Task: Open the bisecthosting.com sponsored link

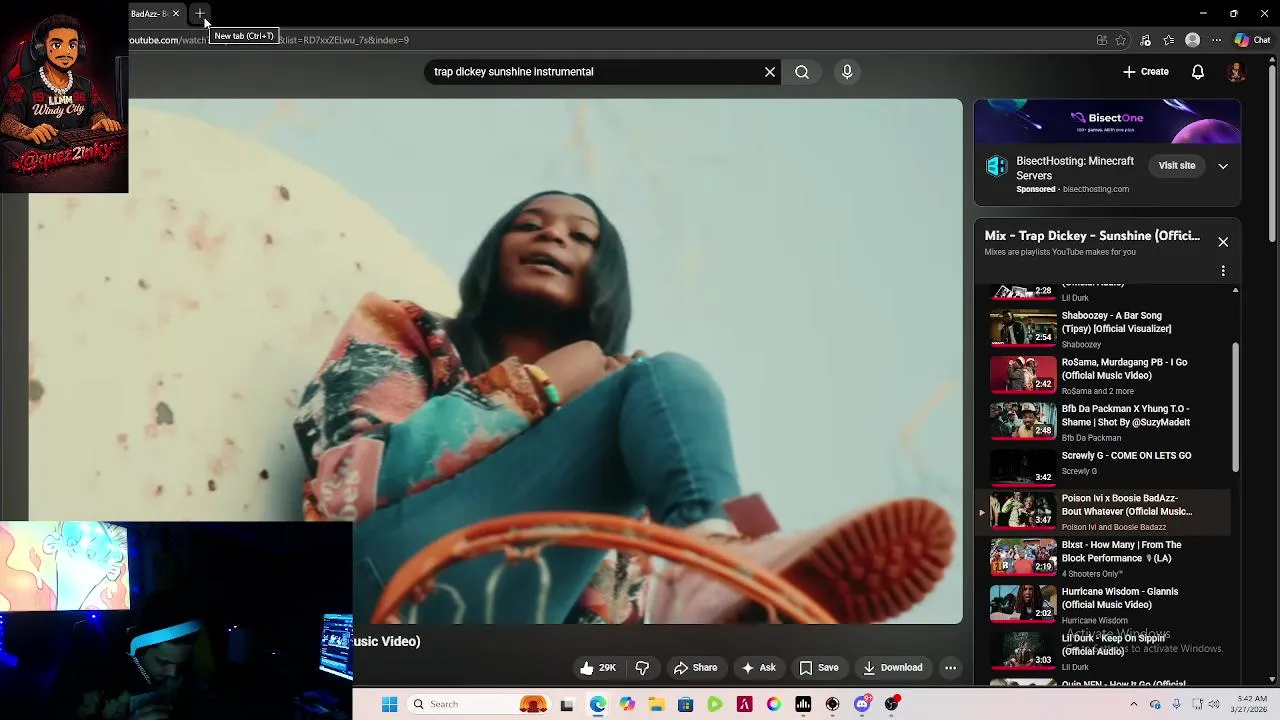Action: (x=1095, y=189)
